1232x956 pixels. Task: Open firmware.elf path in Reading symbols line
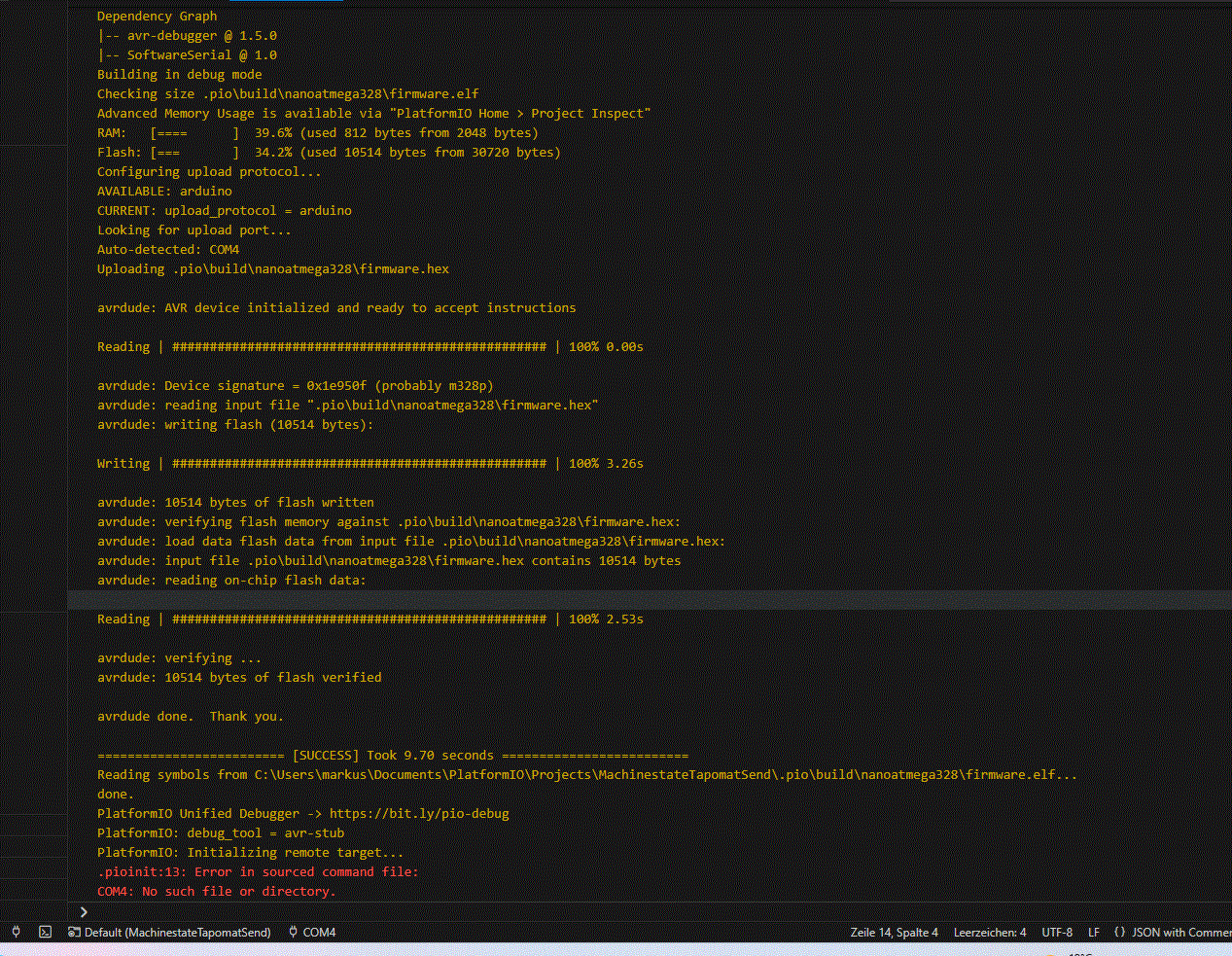tap(666, 774)
